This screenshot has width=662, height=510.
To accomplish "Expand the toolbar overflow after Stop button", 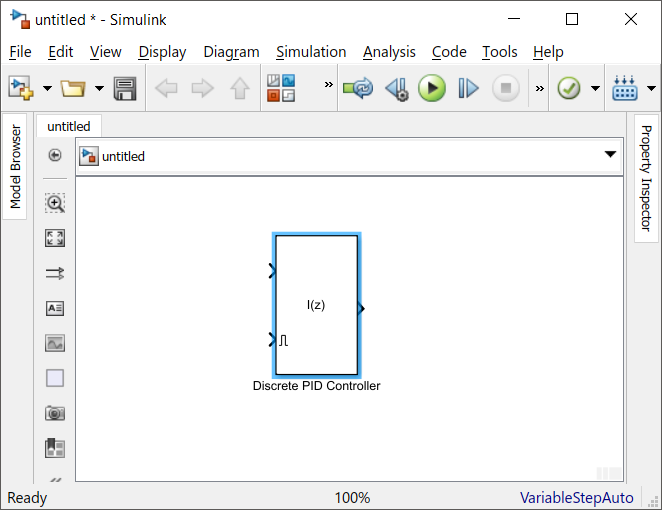I will 540,89.
